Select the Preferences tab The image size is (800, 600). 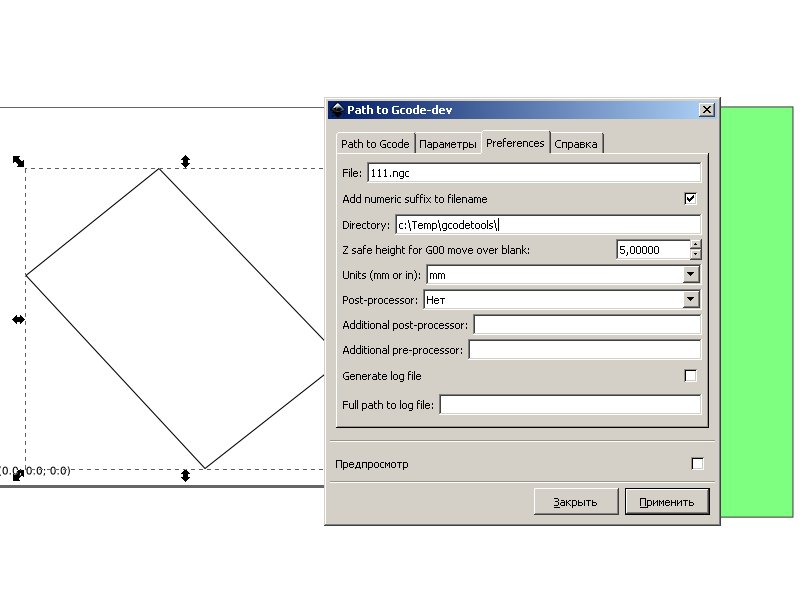pyautogui.click(x=515, y=142)
